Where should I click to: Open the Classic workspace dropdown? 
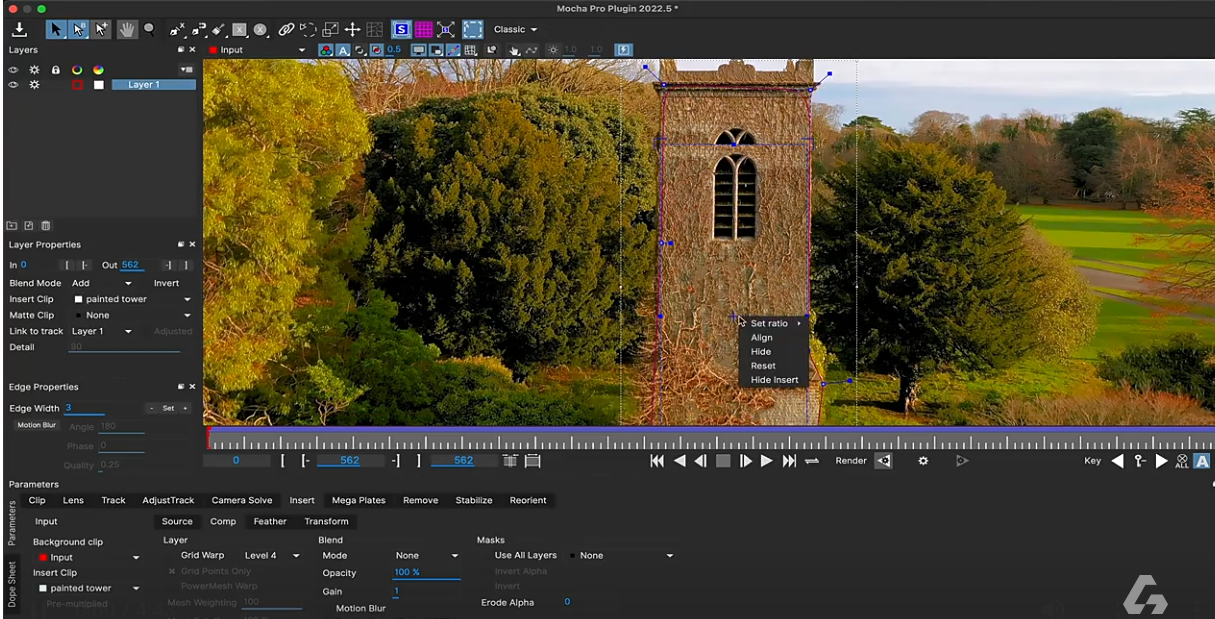[515, 29]
